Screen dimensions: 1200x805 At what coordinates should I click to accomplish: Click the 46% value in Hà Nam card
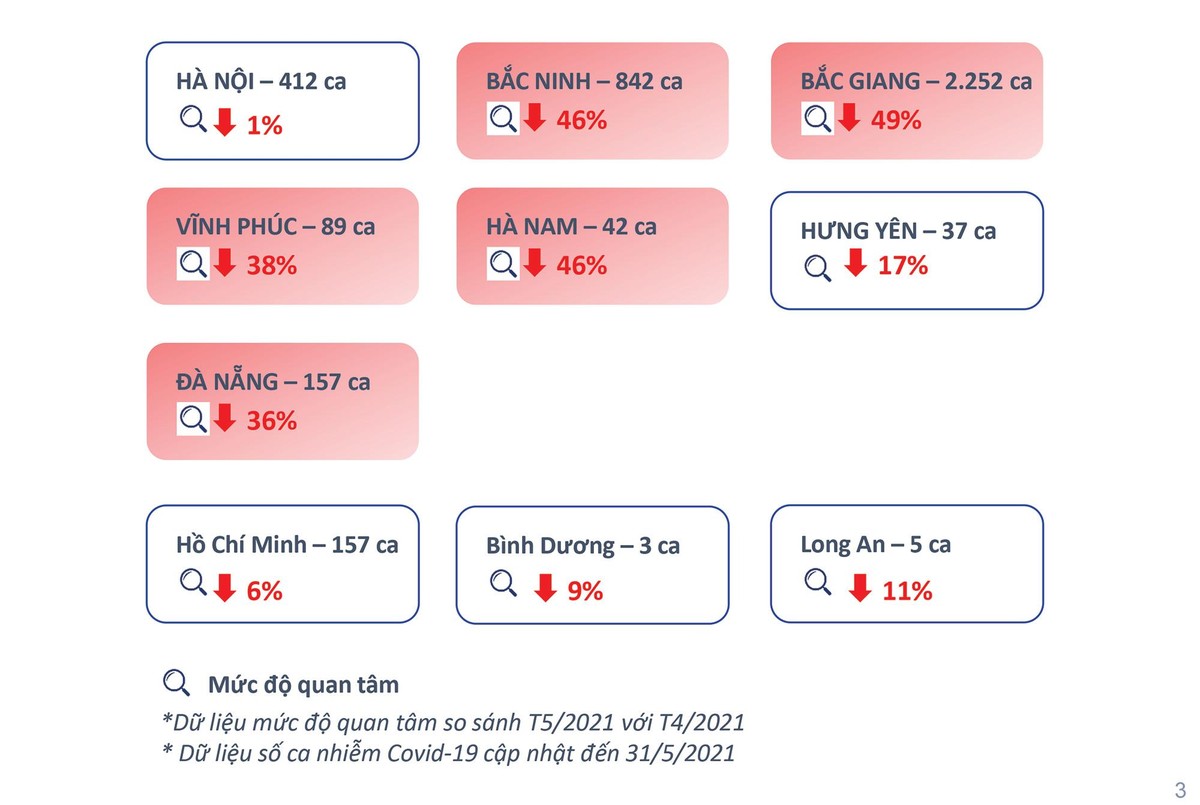pyautogui.click(x=582, y=266)
